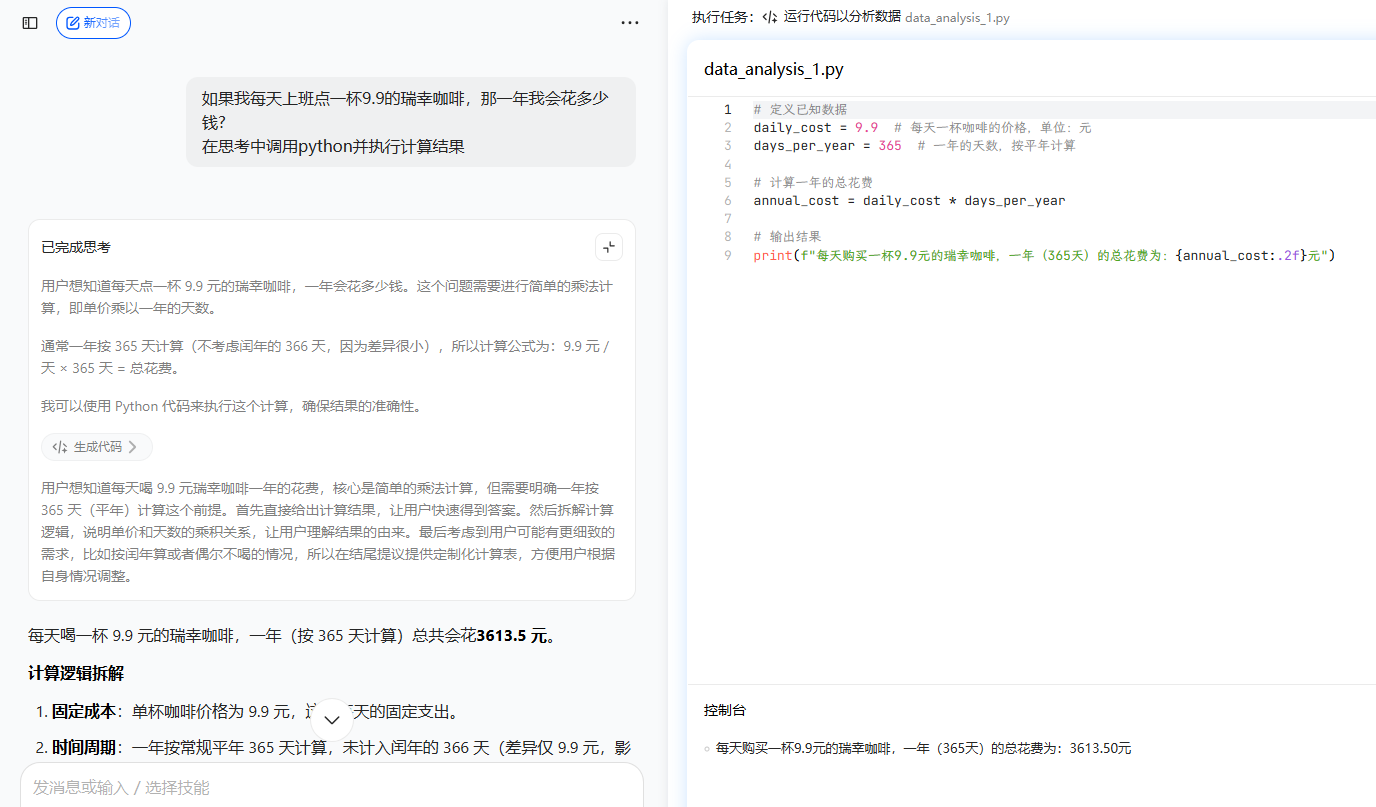
Task: Click the code icon beside 运行代码以分析数据
Action: tap(770, 17)
